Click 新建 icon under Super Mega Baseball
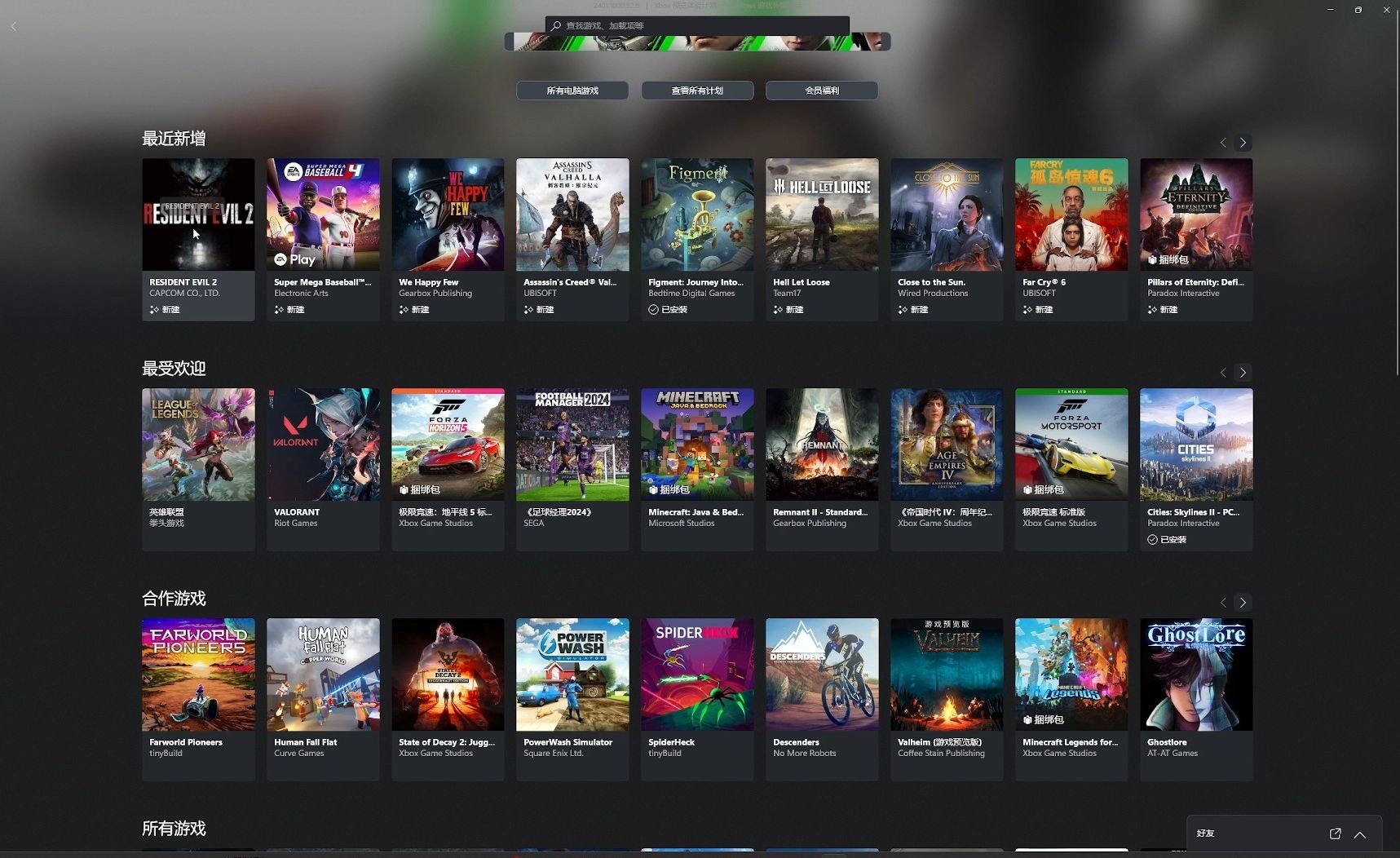The width and height of the screenshot is (1400, 858). coord(279,310)
